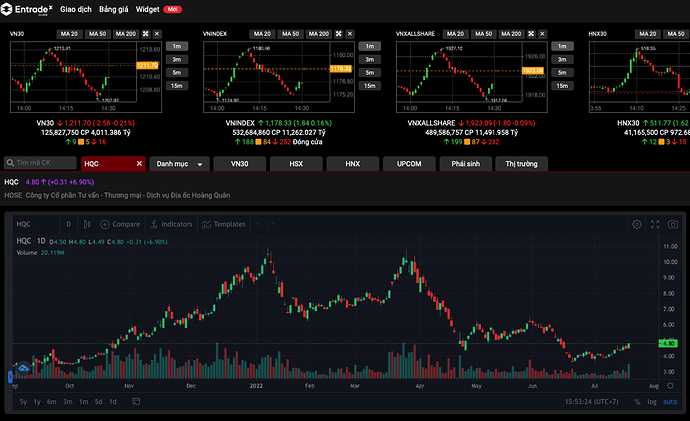The image size is (690, 421).
Task: Switch to the UPCOM tab
Action: pyautogui.click(x=408, y=163)
